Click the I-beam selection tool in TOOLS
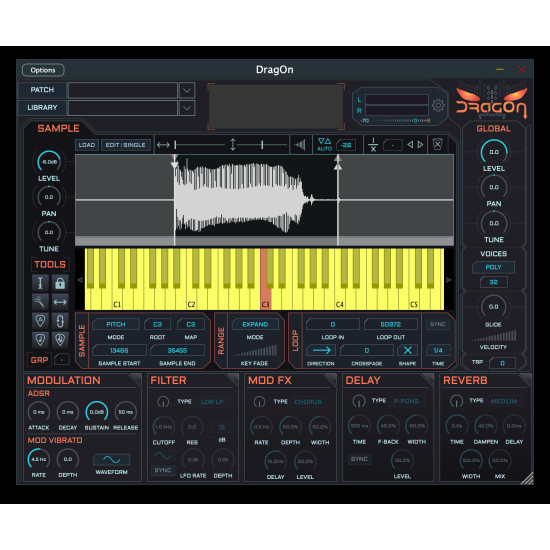The image size is (550, 550). click(40, 283)
